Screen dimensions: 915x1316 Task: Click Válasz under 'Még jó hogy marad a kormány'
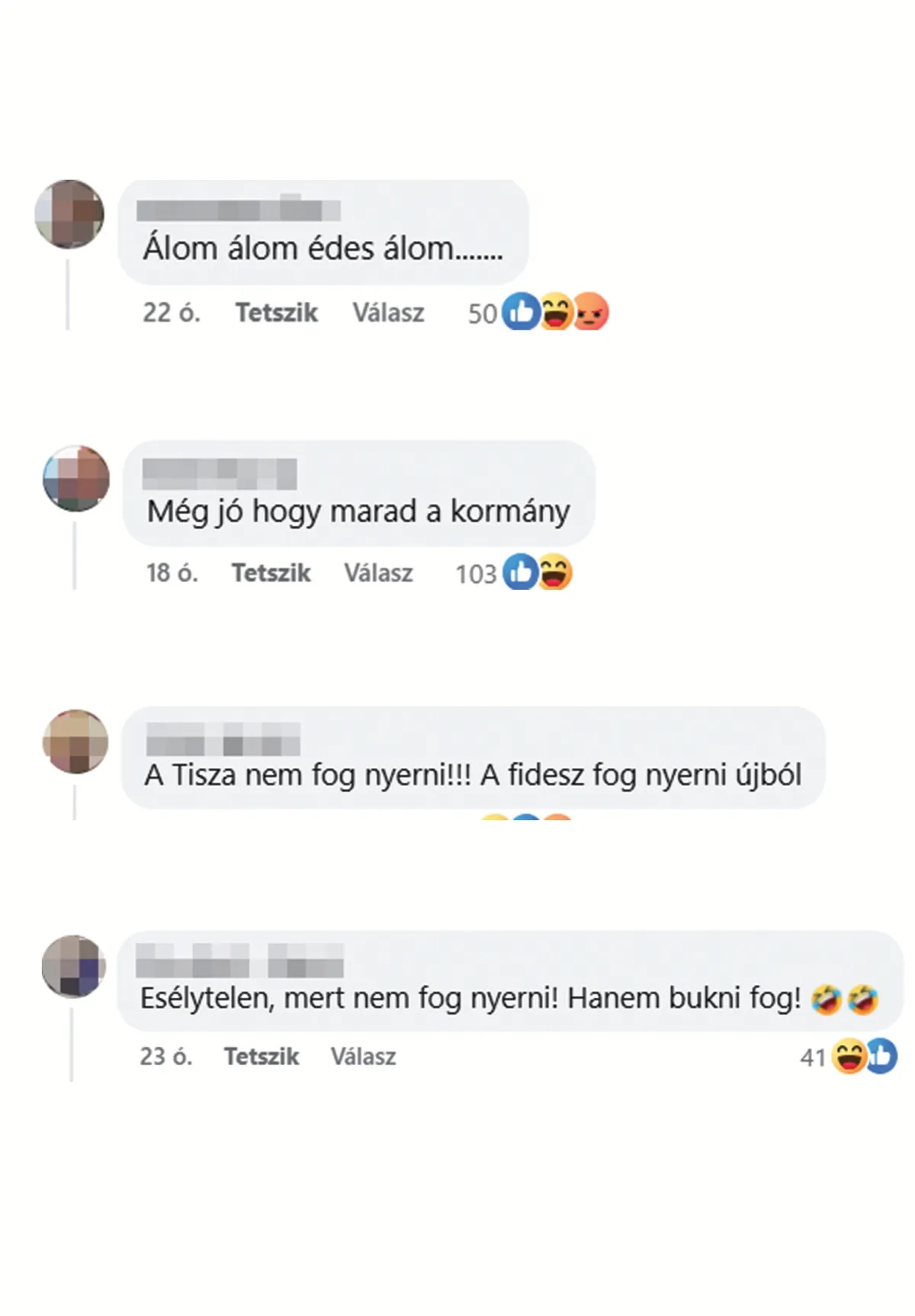pos(378,572)
